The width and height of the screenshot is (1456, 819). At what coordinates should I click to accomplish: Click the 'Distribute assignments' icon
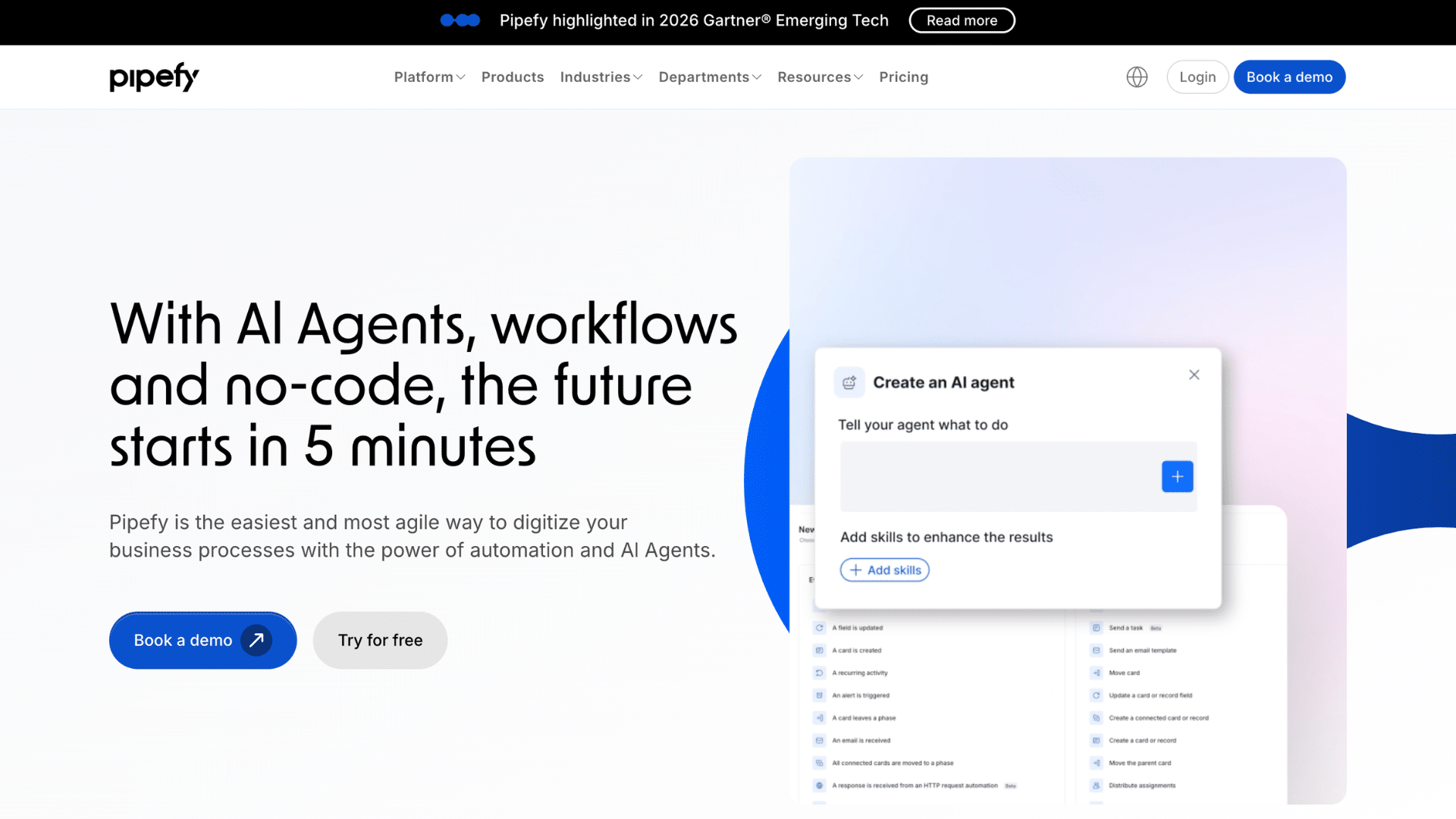click(x=1096, y=786)
